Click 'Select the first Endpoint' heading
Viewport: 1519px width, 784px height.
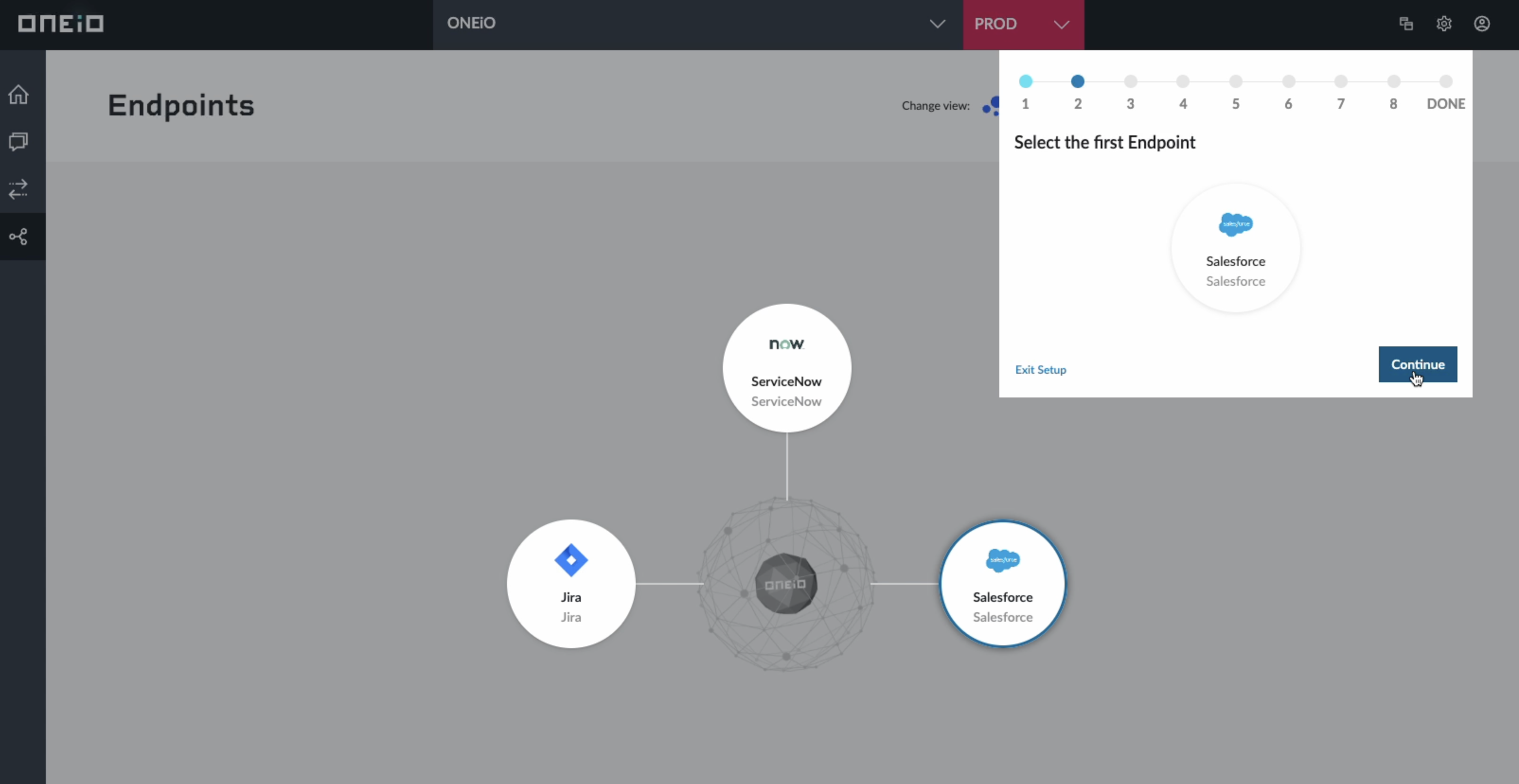[x=1104, y=142]
